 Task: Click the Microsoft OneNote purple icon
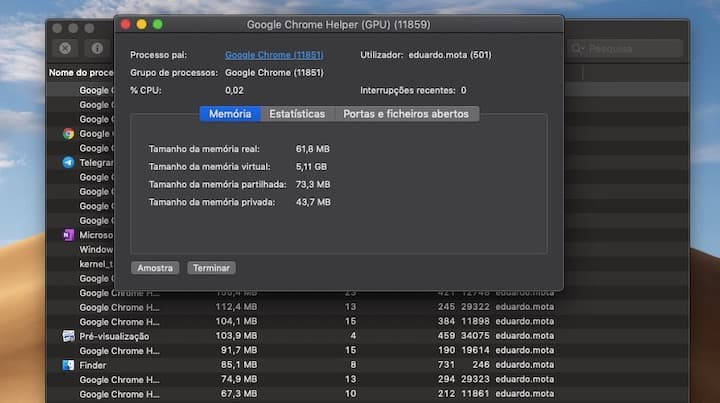(x=68, y=235)
